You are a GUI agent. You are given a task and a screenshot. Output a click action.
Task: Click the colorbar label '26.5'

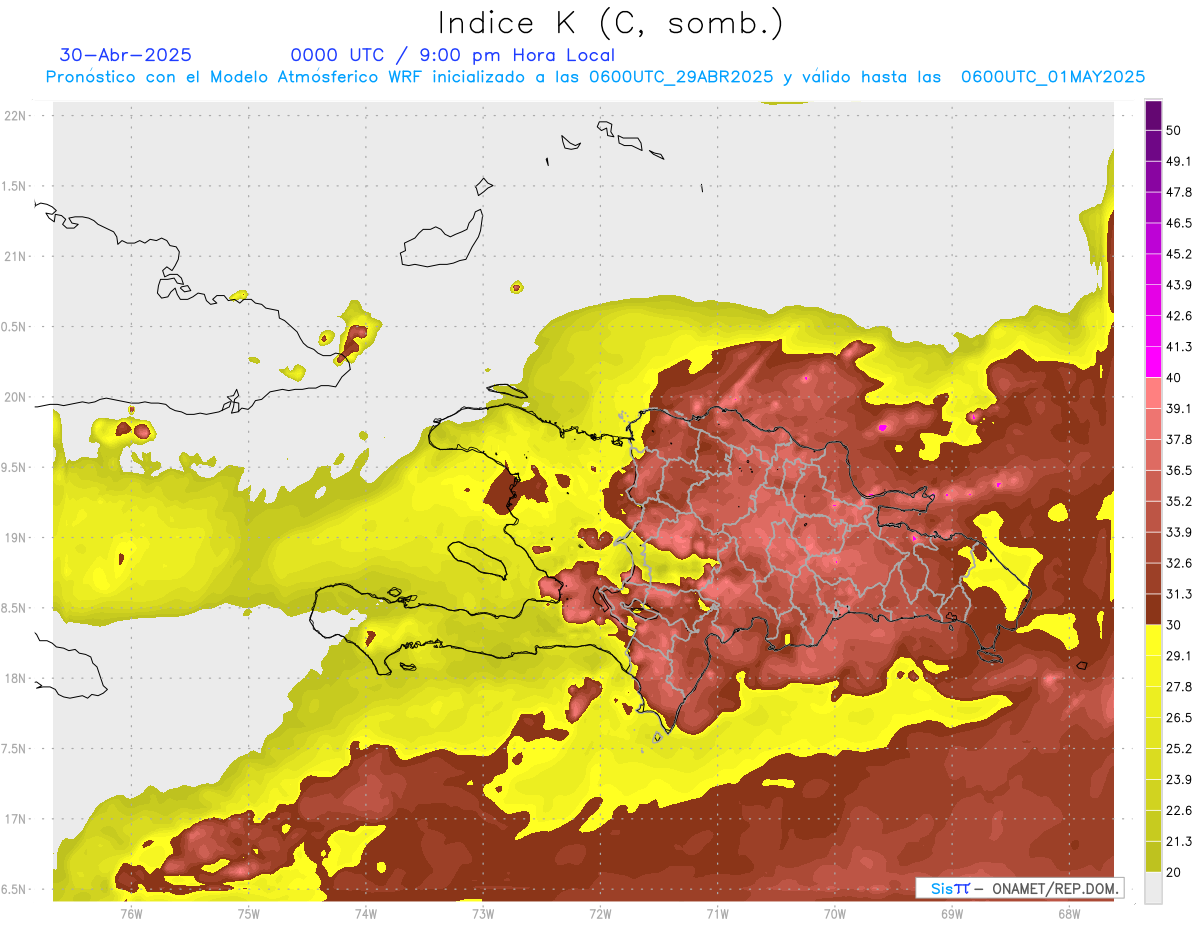1179,718
